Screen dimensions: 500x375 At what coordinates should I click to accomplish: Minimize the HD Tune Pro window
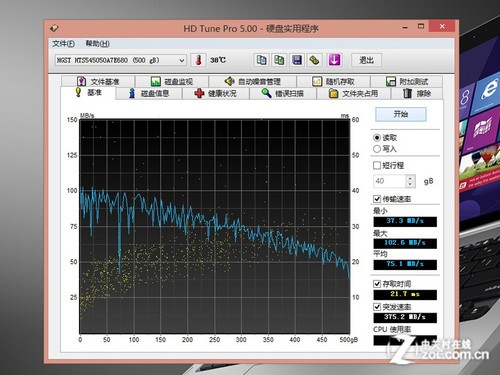coord(405,27)
